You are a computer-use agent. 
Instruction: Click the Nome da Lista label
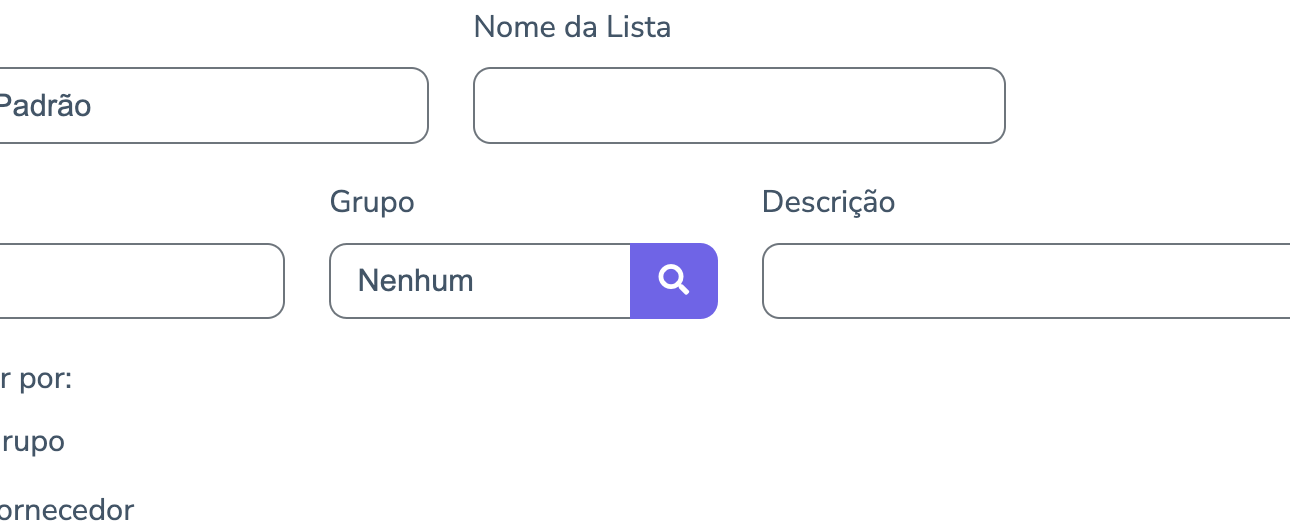click(572, 27)
